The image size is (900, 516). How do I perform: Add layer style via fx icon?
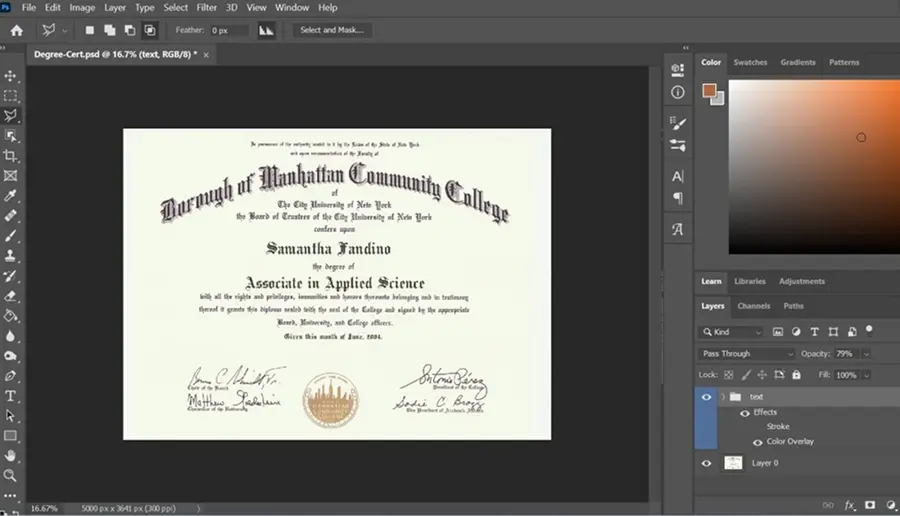tap(849, 505)
